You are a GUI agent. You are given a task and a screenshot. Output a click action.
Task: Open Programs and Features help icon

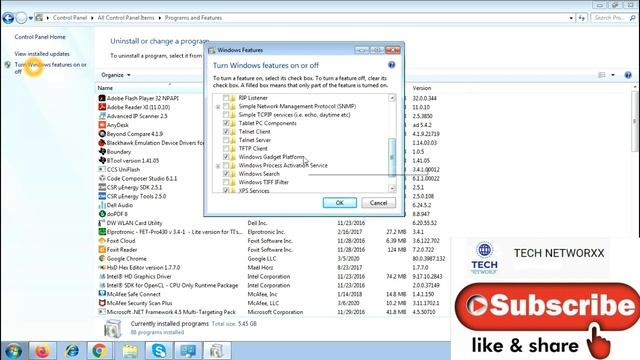(x=628, y=75)
